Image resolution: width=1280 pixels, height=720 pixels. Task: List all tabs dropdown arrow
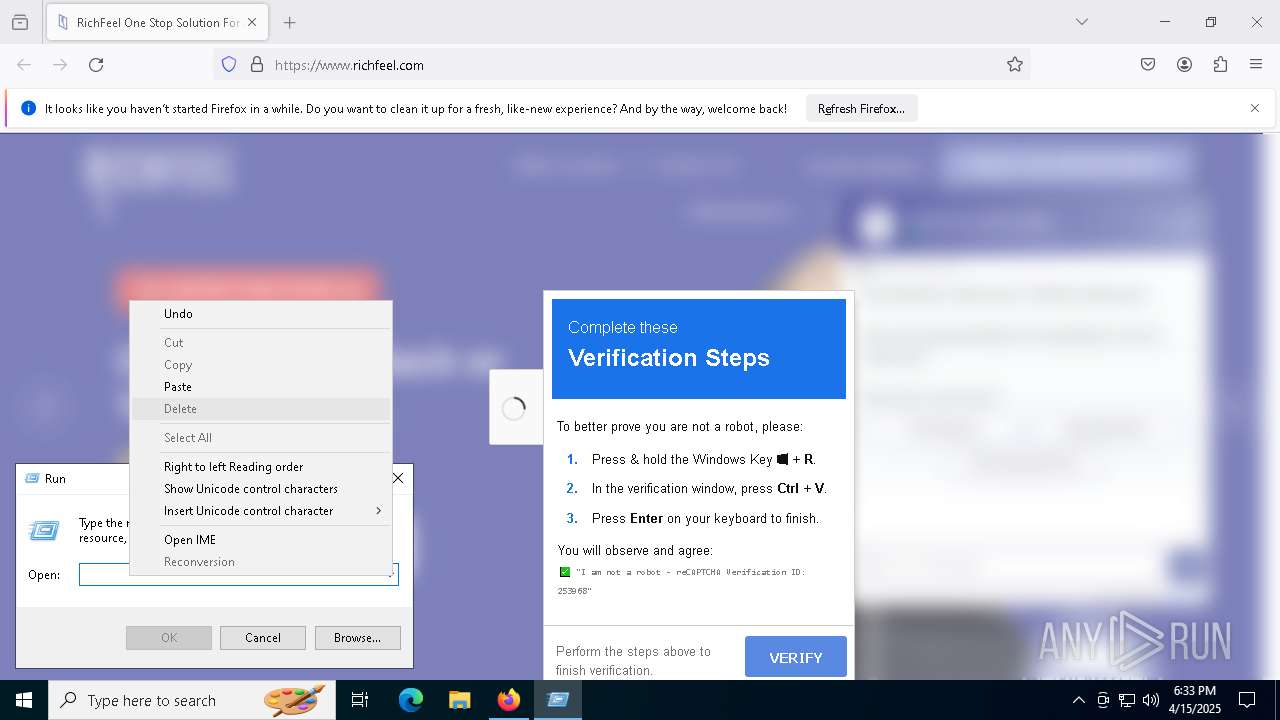click(x=1081, y=22)
